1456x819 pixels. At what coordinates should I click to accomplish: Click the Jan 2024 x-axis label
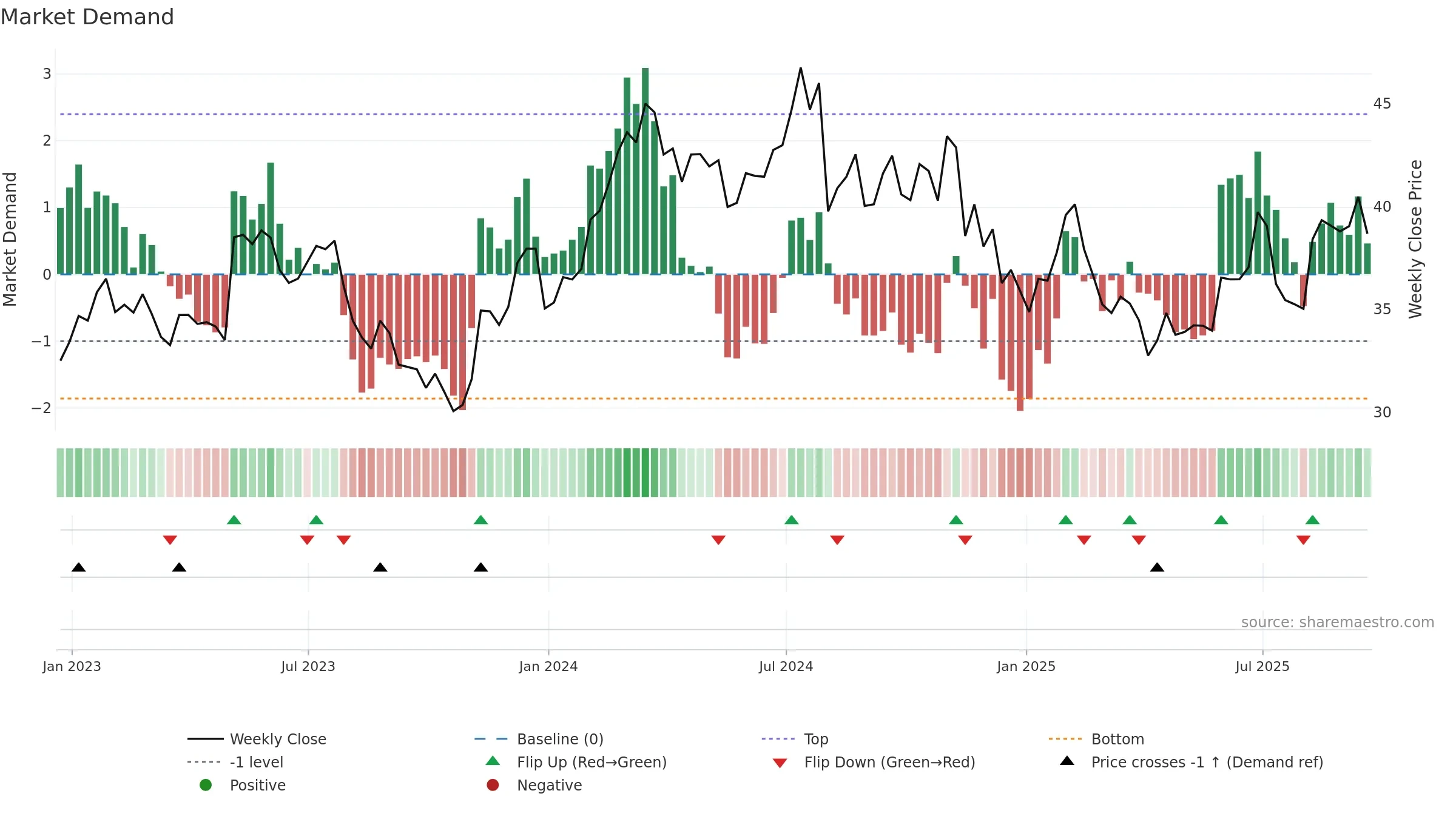pyautogui.click(x=548, y=666)
